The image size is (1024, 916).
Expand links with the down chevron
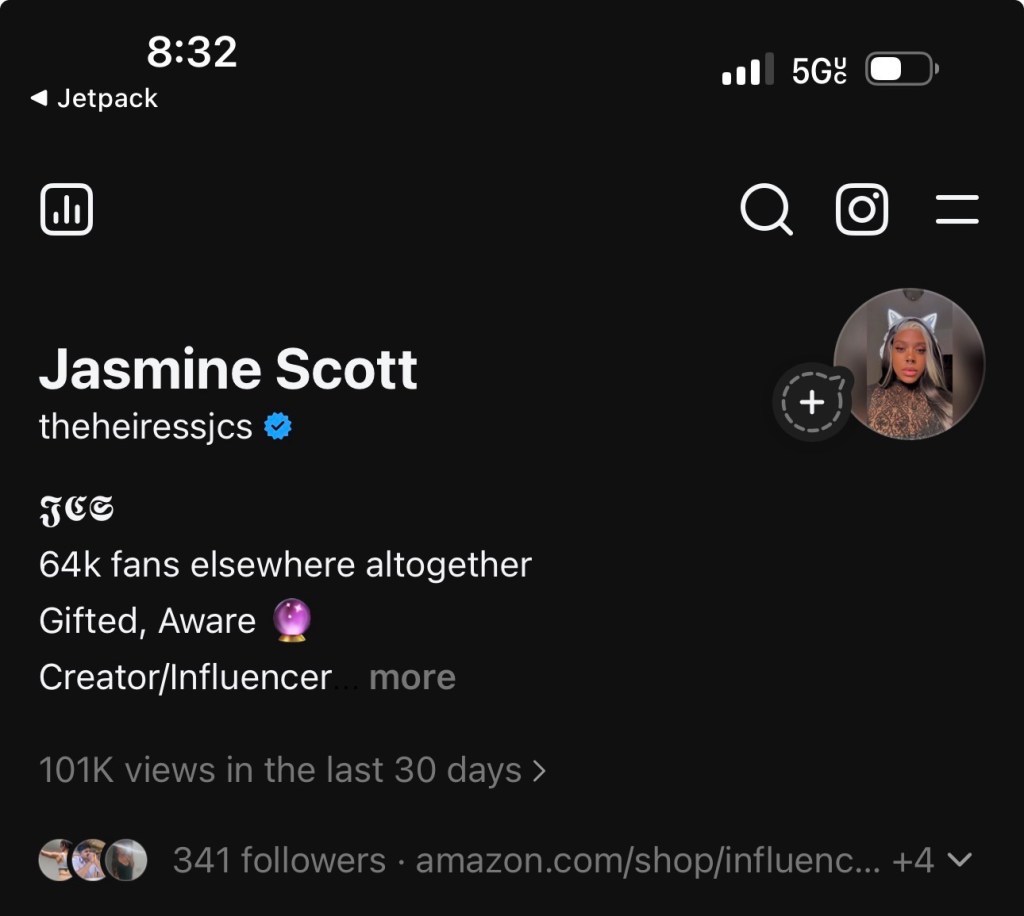pyautogui.click(x=959, y=860)
